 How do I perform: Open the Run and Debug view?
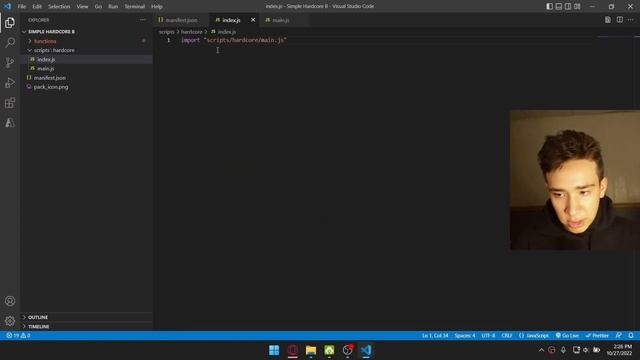(x=10, y=82)
